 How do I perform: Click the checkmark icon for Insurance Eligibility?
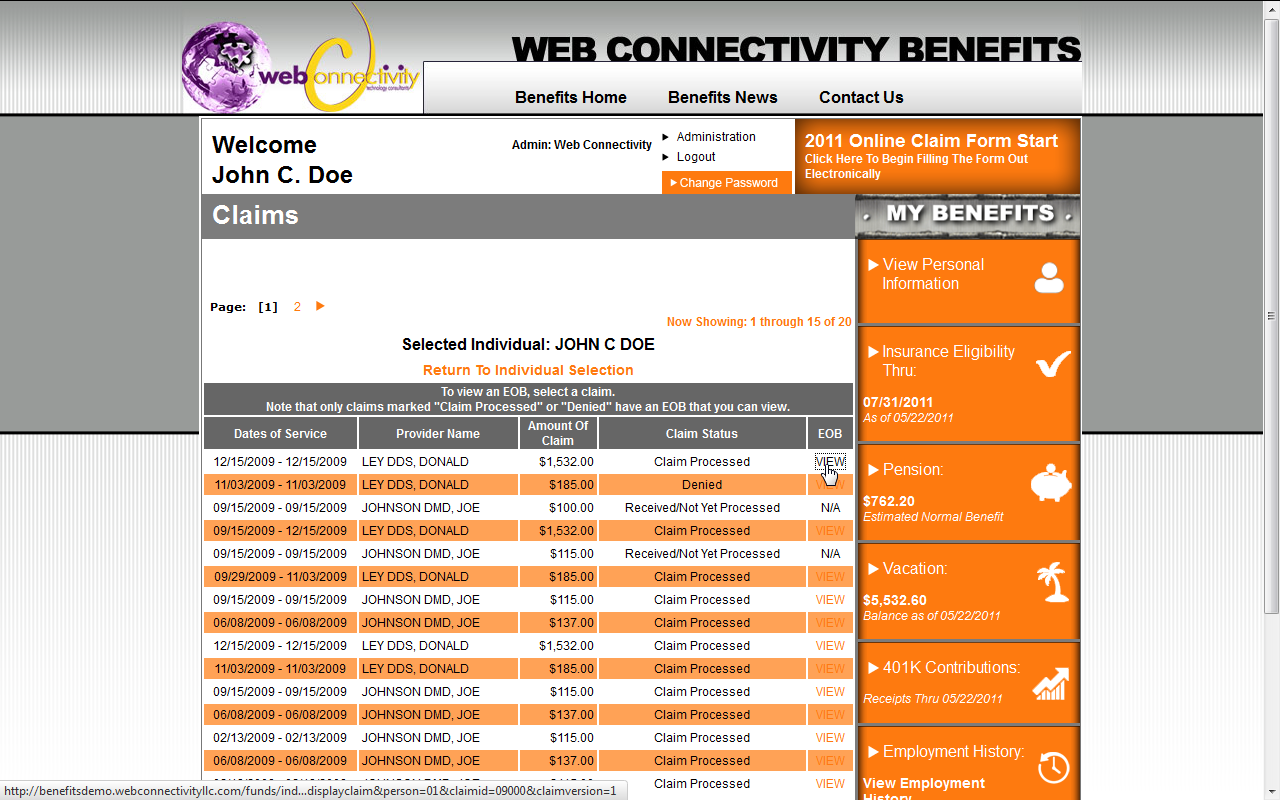click(1053, 364)
